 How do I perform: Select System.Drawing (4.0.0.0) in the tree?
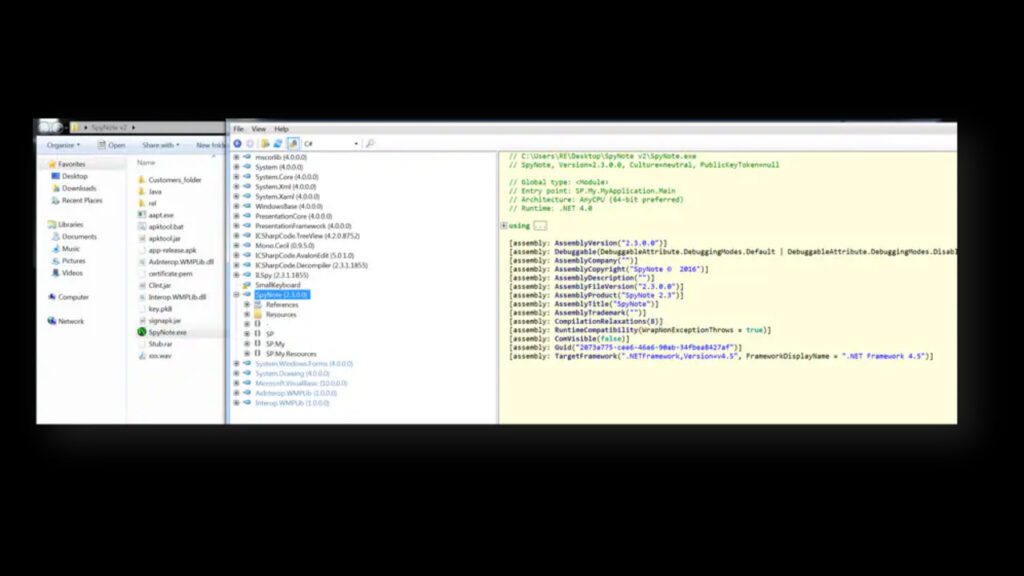(x=292, y=374)
